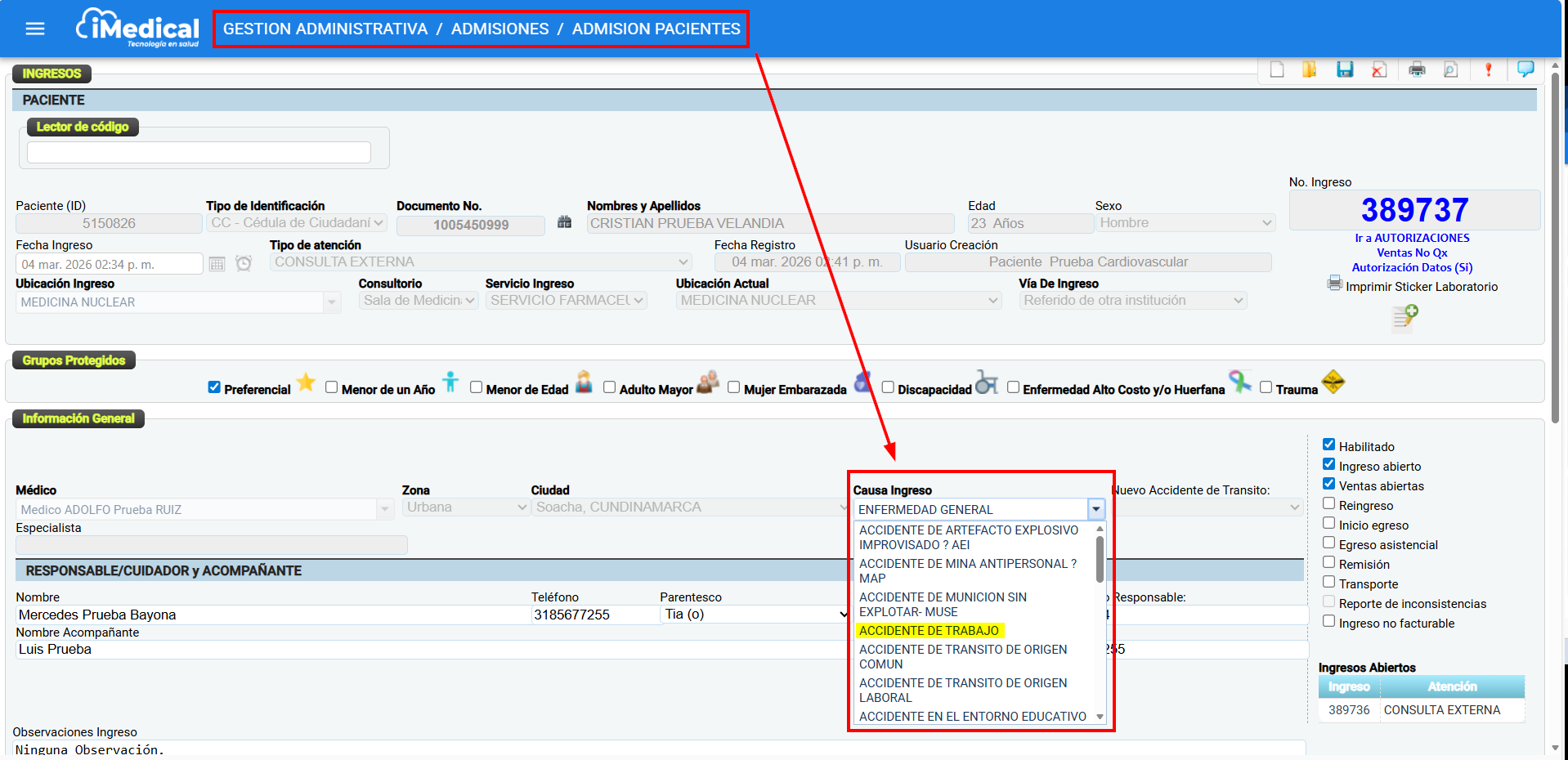Viewport: 1568px width, 760px height.
Task: Go to the Ir a AUTORIZACIONES link
Action: tap(1412, 238)
